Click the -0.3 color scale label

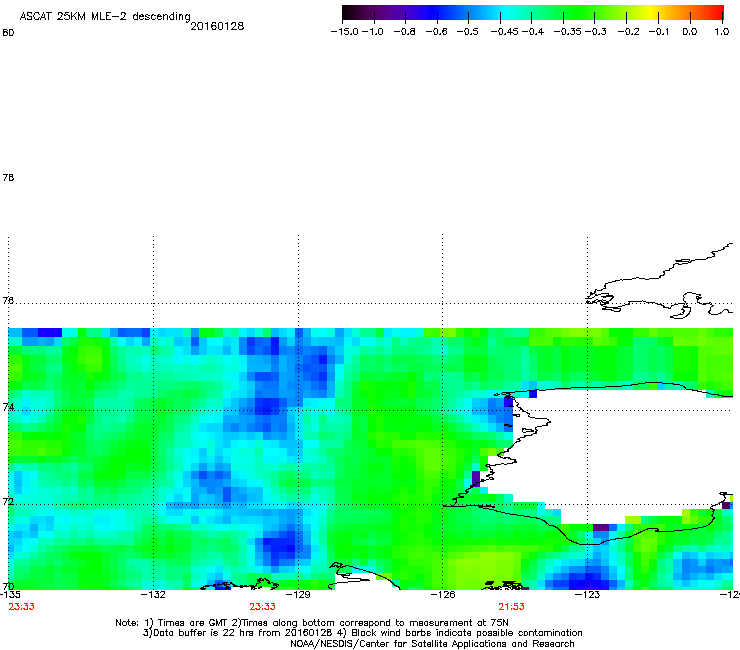pyautogui.click(x=596, y=32)
